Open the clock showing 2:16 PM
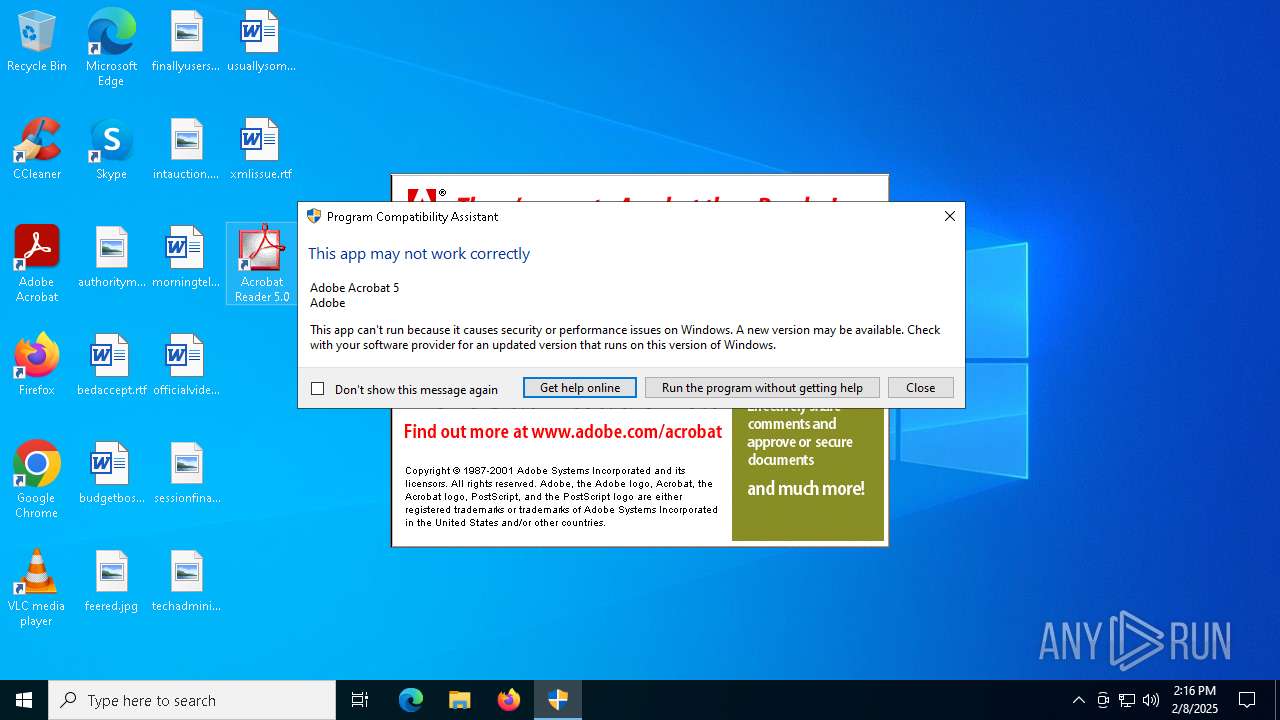1280x720 pixels. pos(1195,700)
